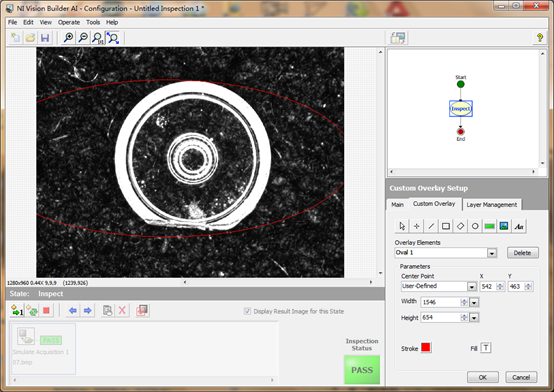Select the text overlay tool
The height and width of the screenshot is (392, 554).
pos(519,226)
